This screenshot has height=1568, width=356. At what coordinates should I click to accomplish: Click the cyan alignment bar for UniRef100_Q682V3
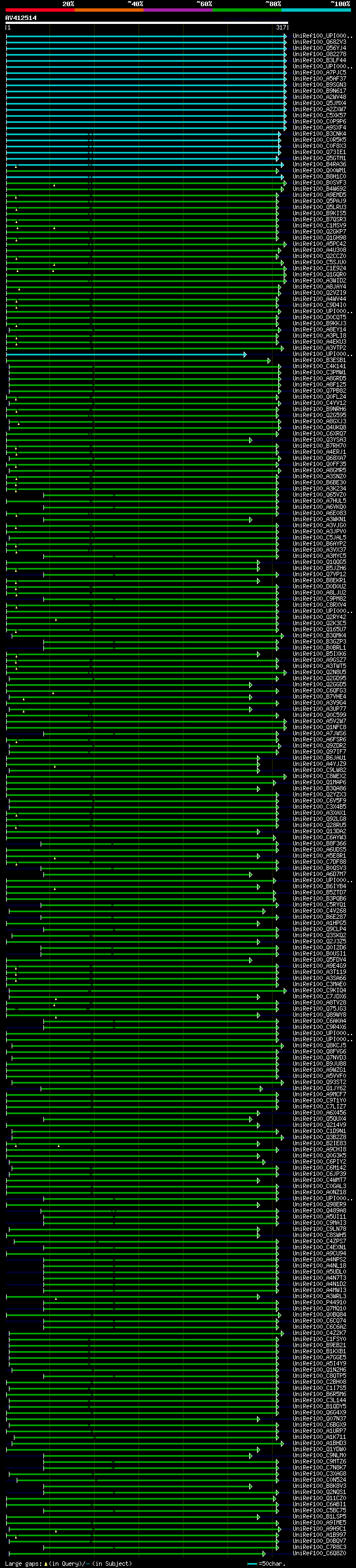click(x=146, y=42)
